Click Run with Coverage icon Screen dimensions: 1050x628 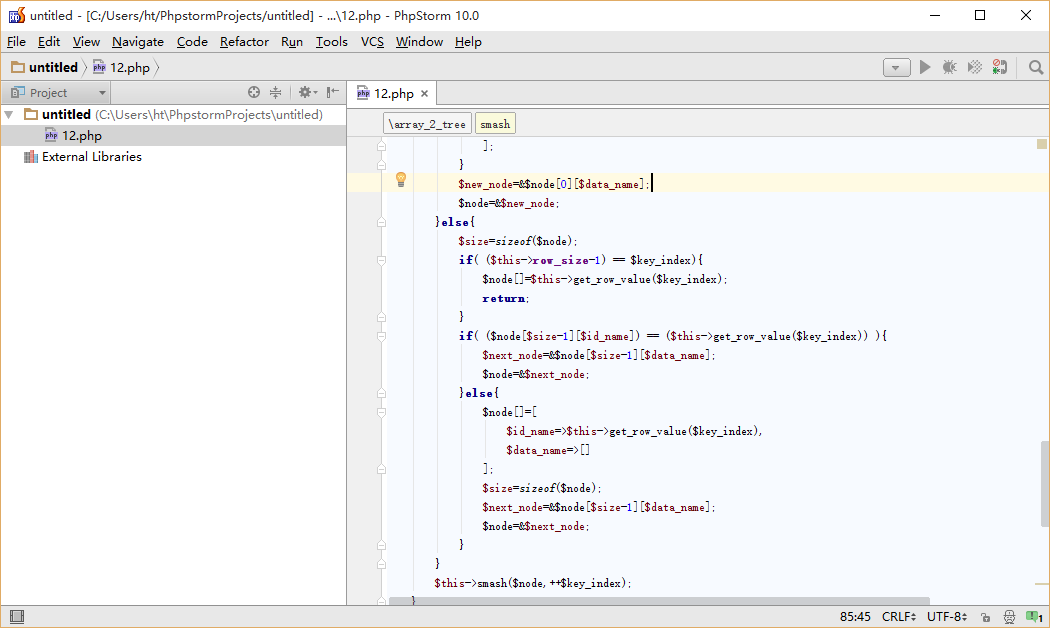click(x=974, y=67)
